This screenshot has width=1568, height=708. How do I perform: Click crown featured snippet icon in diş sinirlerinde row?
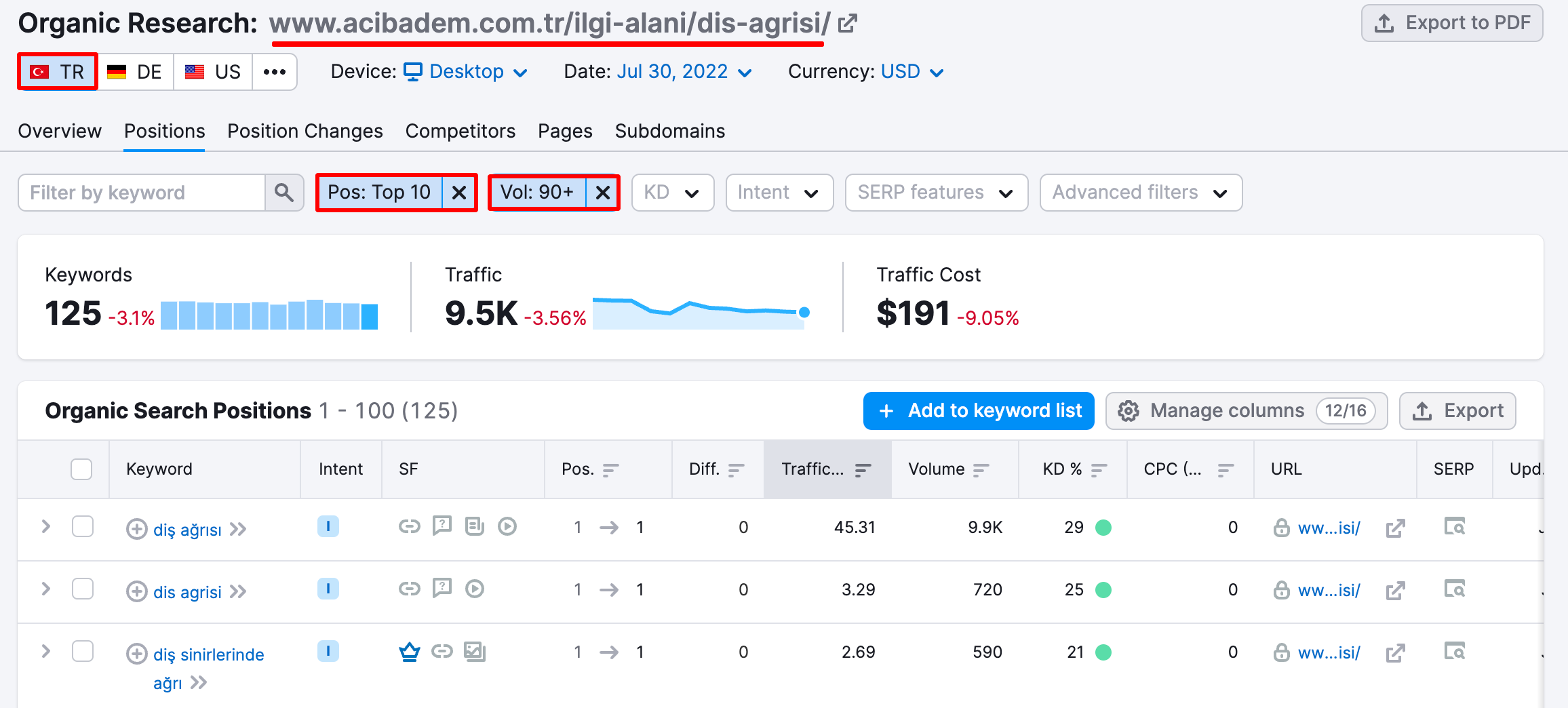click(410, 652)
